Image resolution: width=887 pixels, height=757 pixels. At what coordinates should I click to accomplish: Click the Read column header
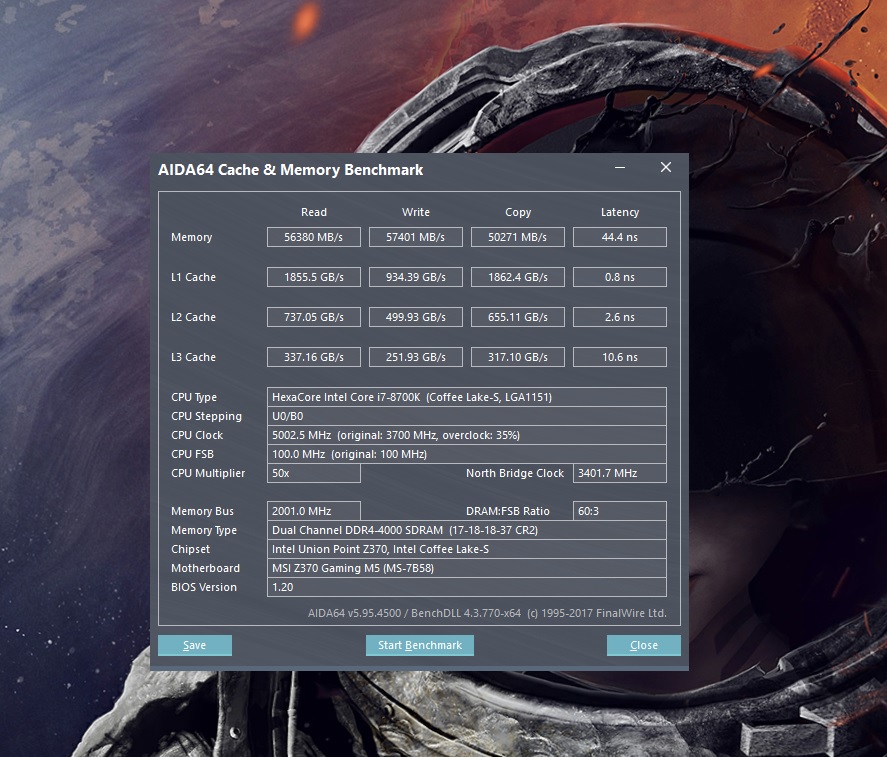[314, 212]
